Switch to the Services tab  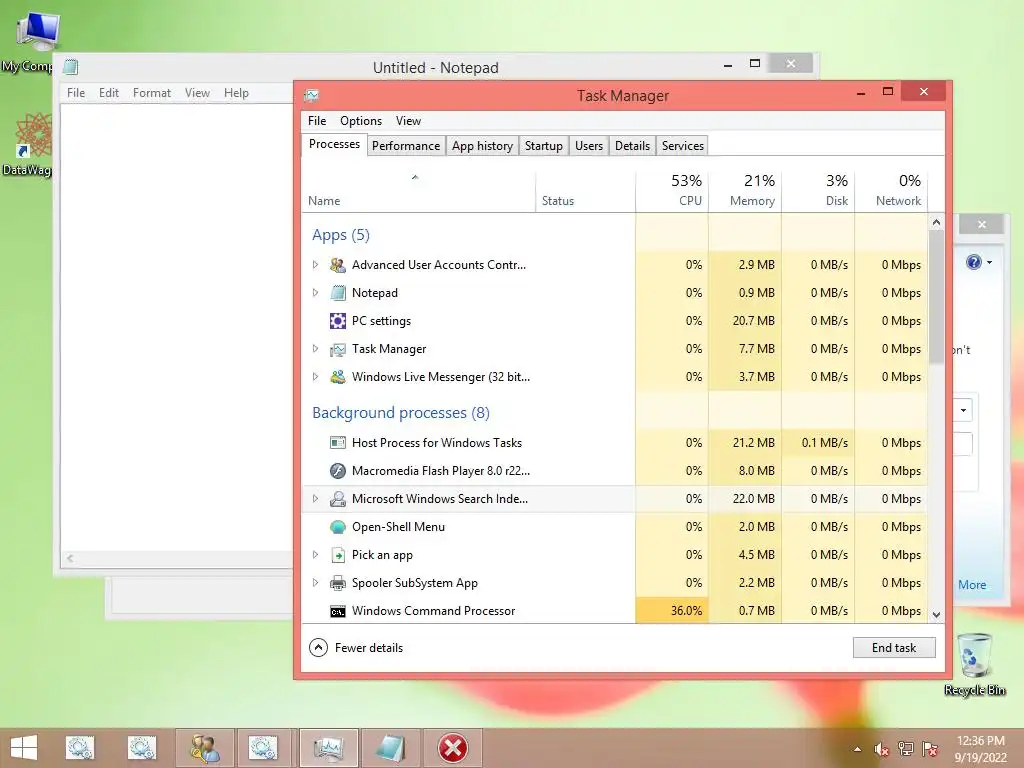[682, 146]
